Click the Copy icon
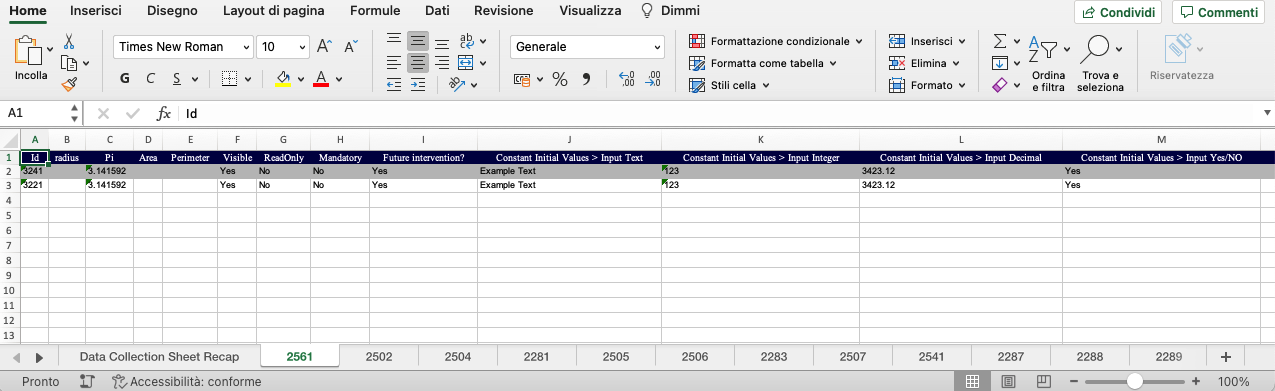1275x391 pixels. coord(69,63)
